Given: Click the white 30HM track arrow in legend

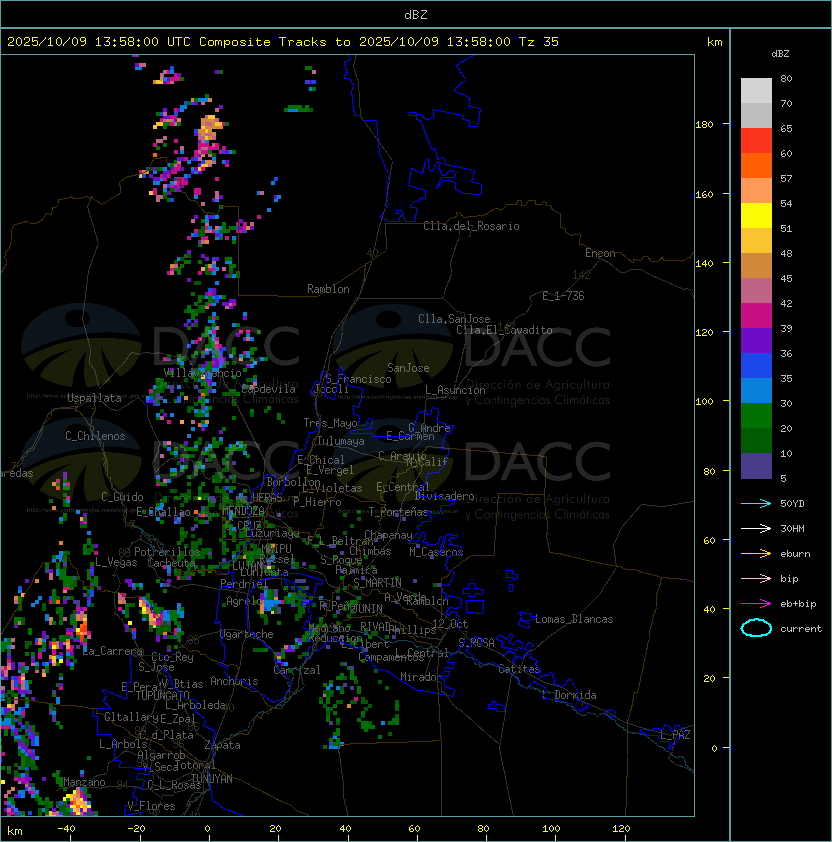Looking at the screenshot, I should (x=756, y=528).
